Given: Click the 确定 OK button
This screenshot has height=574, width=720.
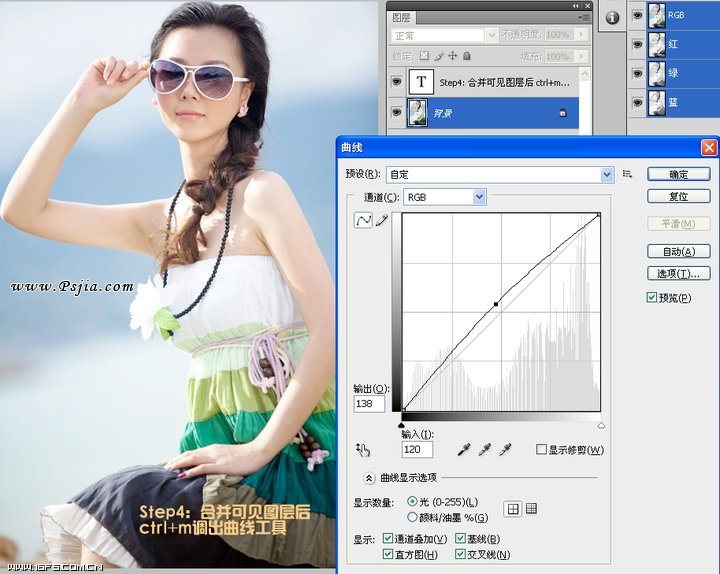Looking at the screenshot, I should click(679, 174).
